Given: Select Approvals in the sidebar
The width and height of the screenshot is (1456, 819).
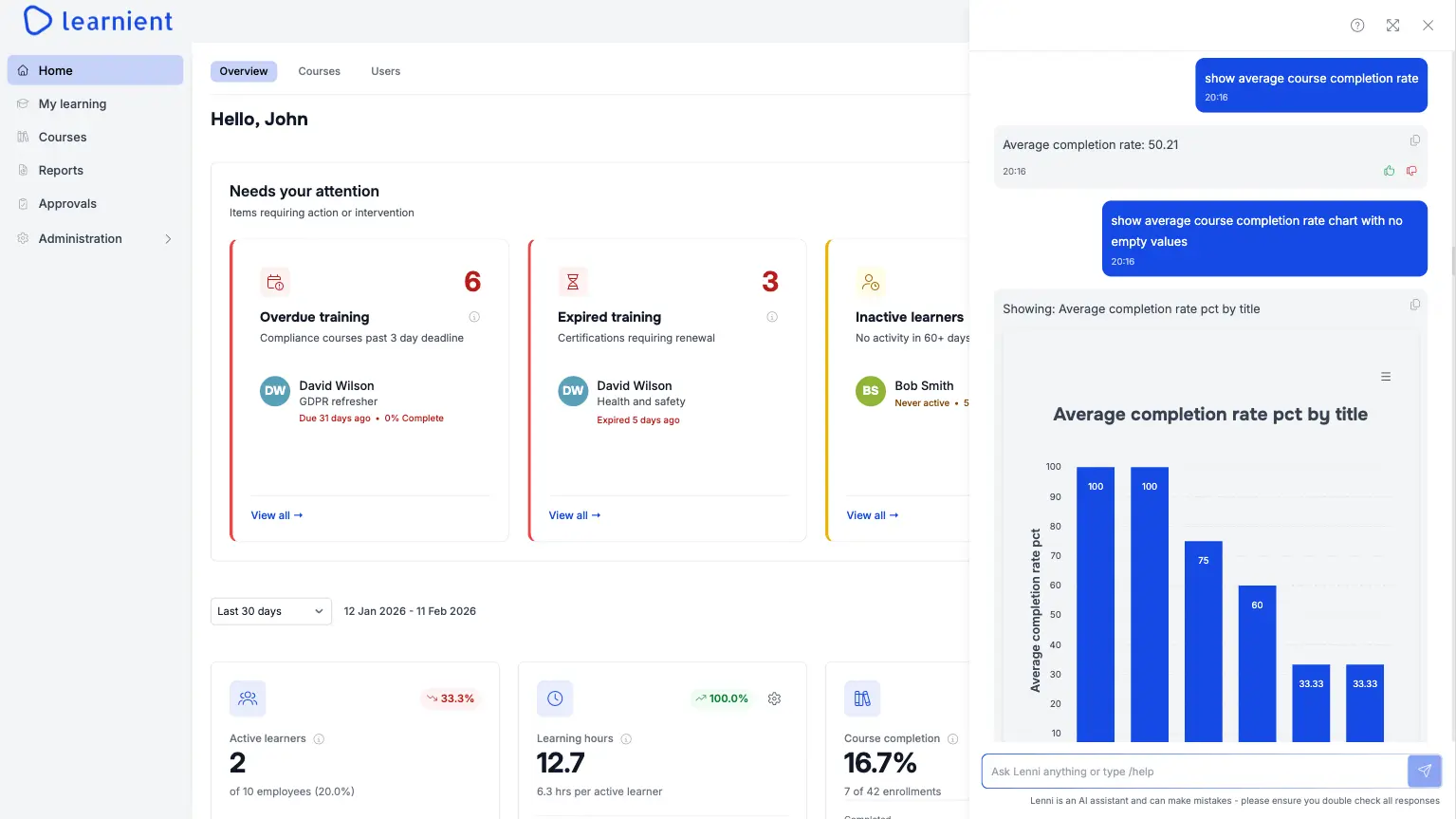Looking at the screenshot, I should click(66, 203).
